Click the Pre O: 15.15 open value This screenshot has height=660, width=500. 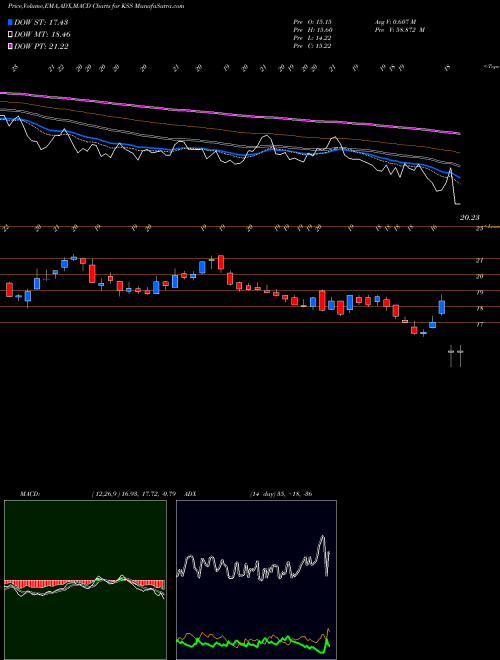click(x=312, y=21)
